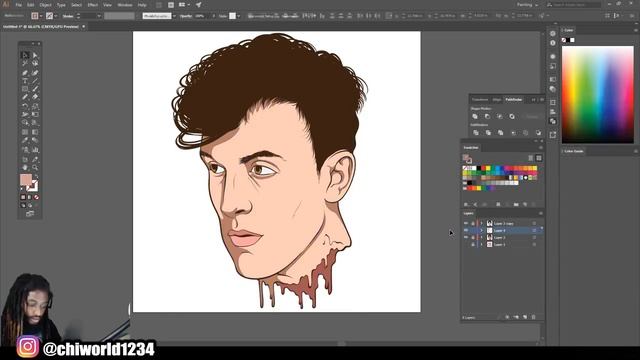Open the Effect menu

point(93,5)
